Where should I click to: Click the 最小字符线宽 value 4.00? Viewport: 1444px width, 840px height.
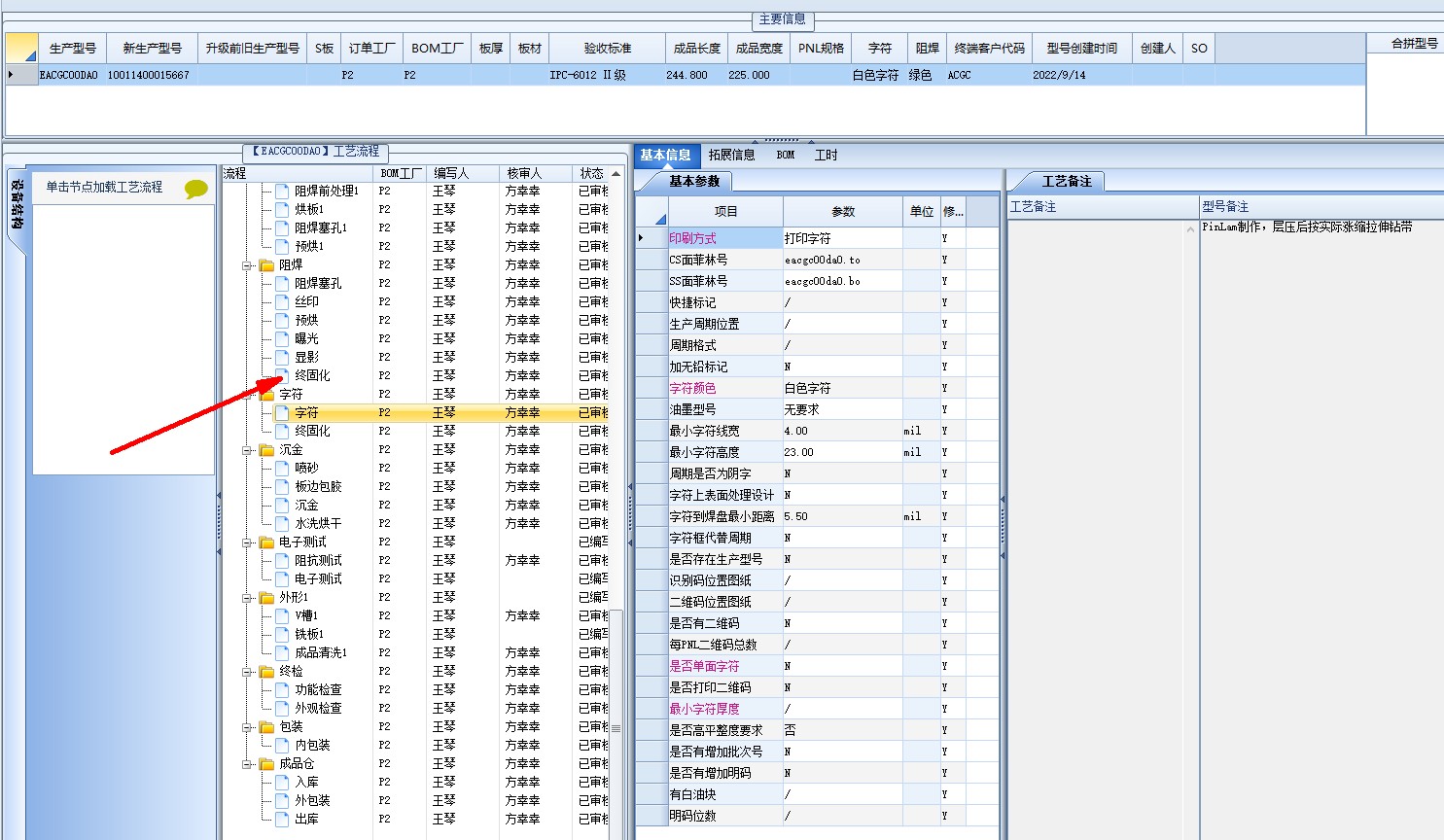point(842,431)
